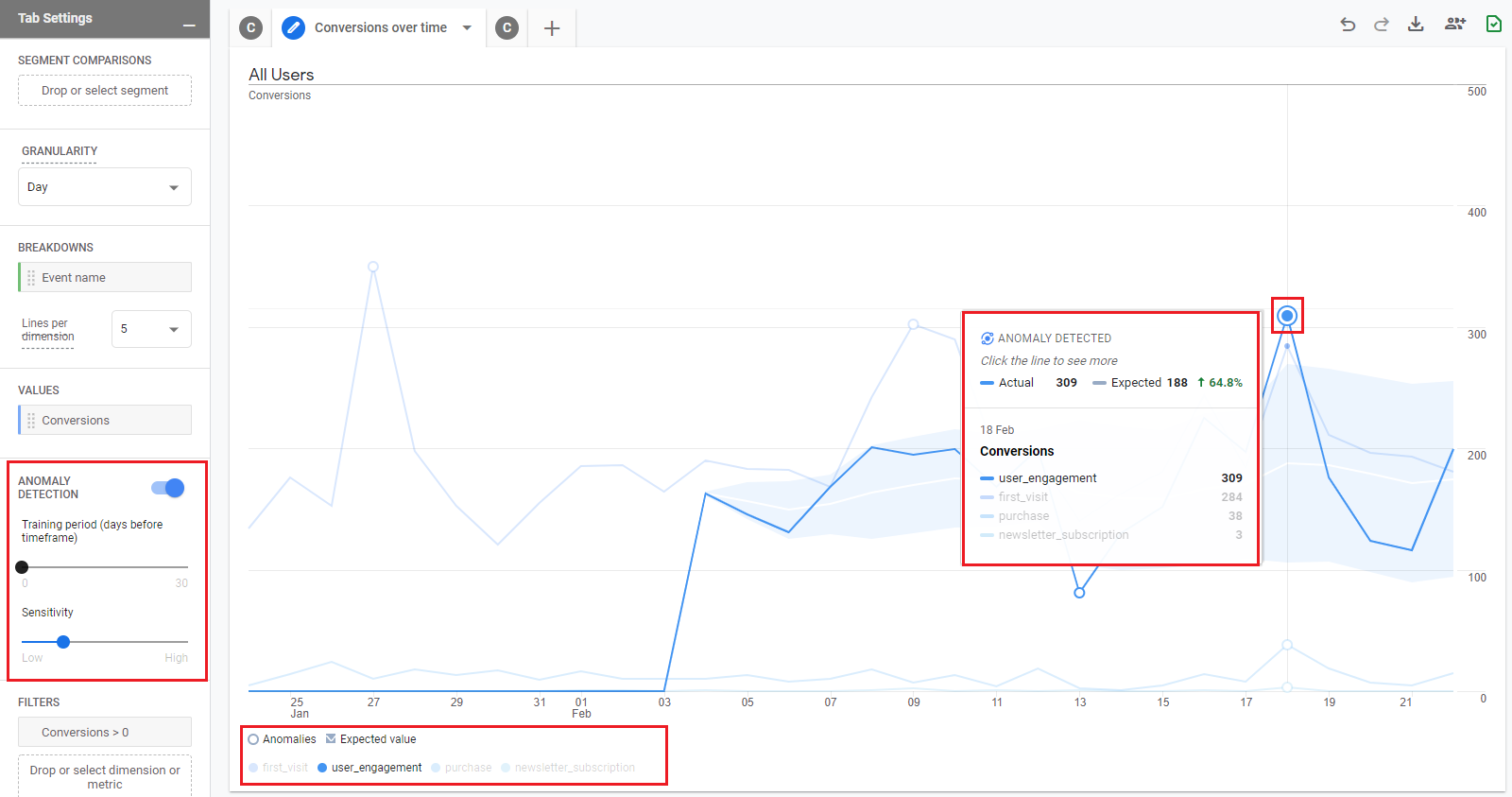Image resolution: width=1512 pixels, height=797 pixels.
Task: Toggle newsletter_subscription series in the legend
Action: pyautogui.click(x=568, y=768)
